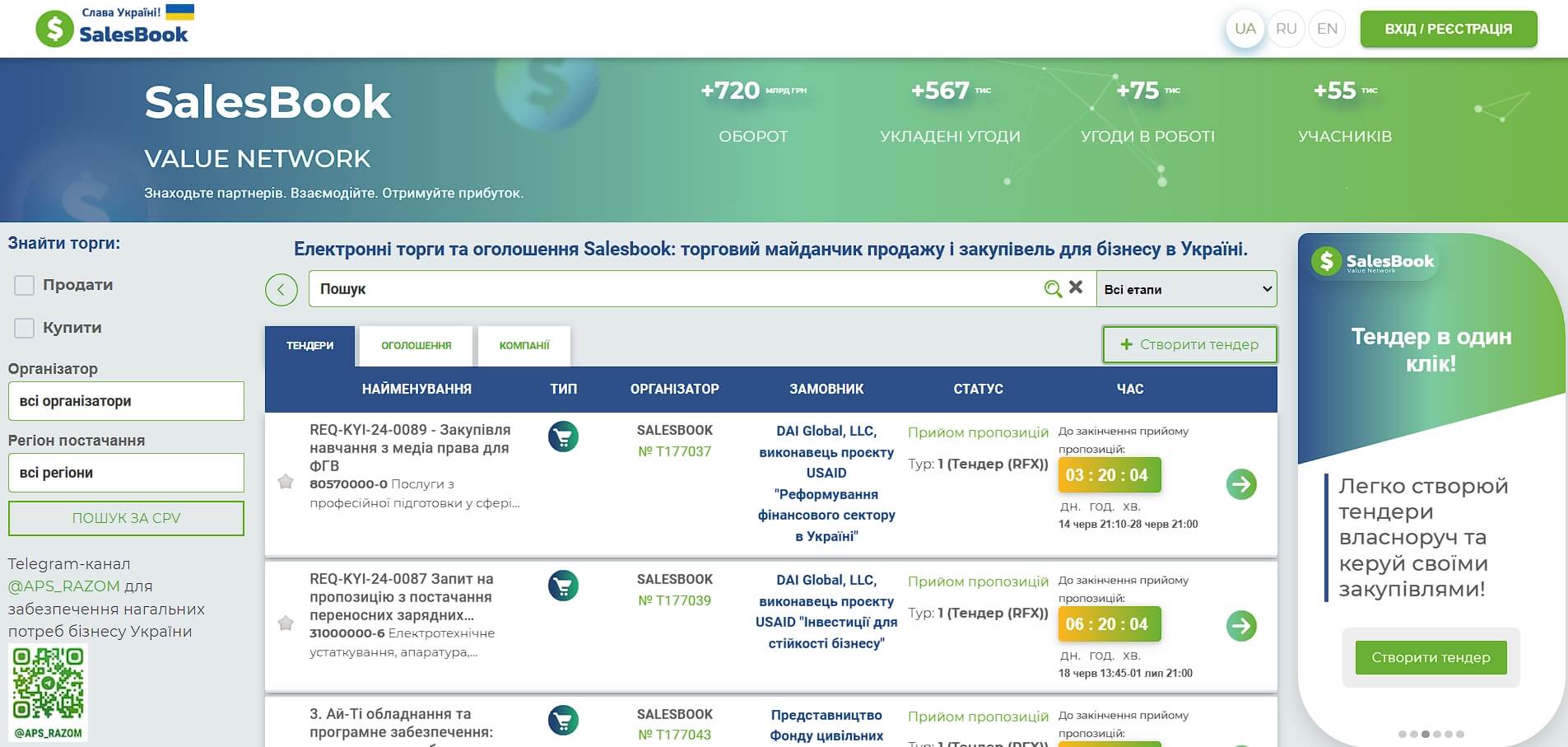Open organizer link № Т177043

click(674, 735)
